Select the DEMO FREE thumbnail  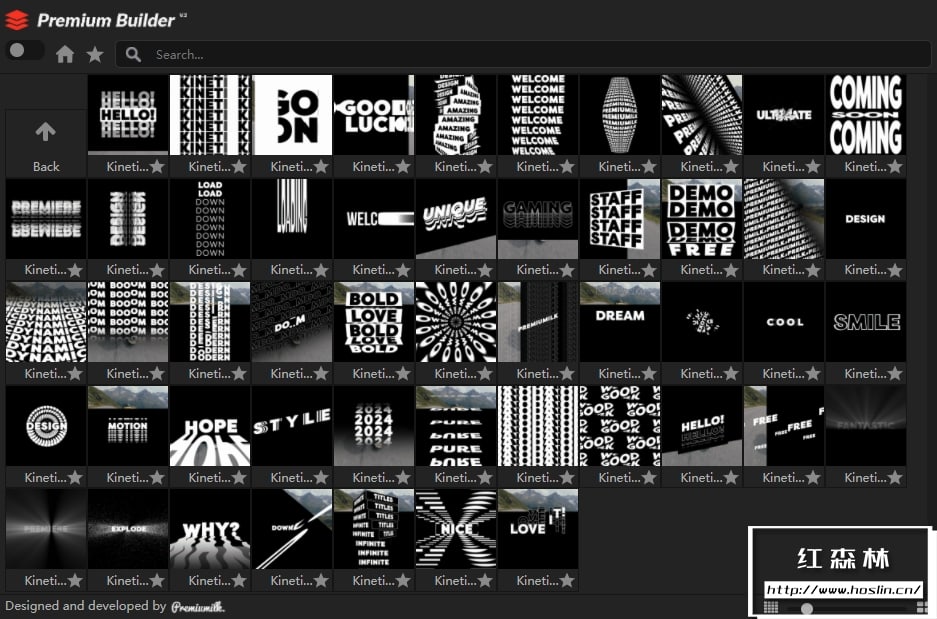coord(702,219)
